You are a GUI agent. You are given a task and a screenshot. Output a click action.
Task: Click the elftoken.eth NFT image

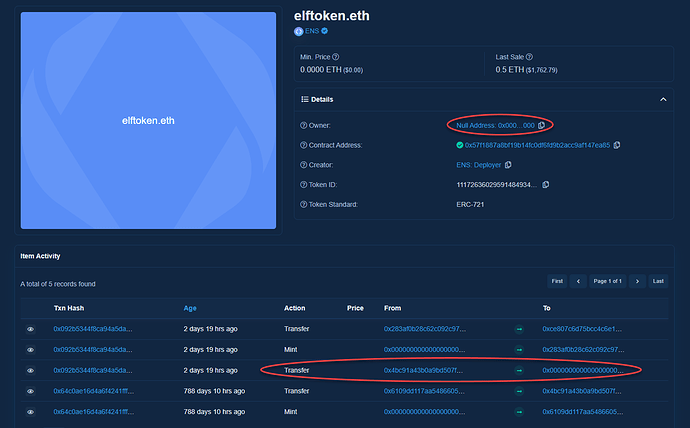click(148, 121)
